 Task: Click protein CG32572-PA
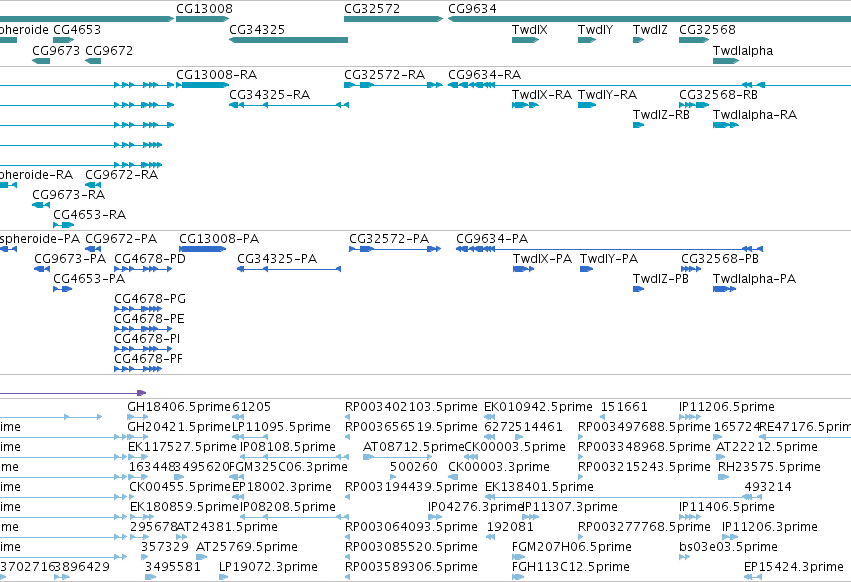(395, 249)
